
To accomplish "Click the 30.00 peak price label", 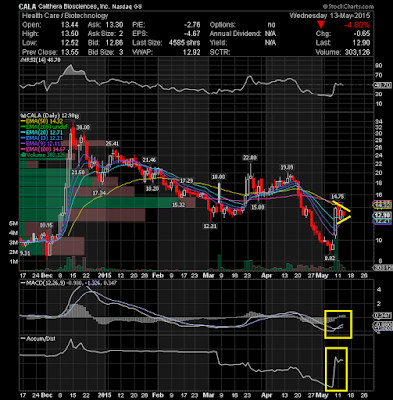I will point(83,127).
